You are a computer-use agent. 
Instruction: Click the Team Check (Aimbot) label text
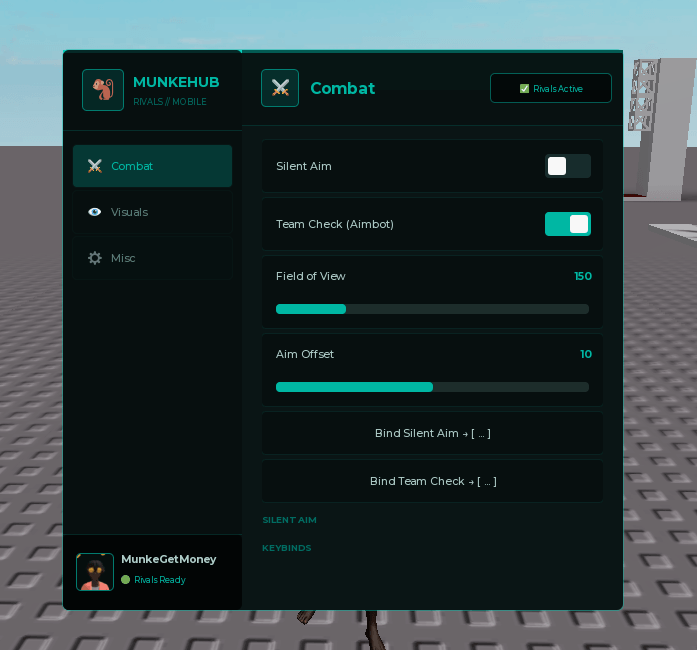click(x=335, y=224)
